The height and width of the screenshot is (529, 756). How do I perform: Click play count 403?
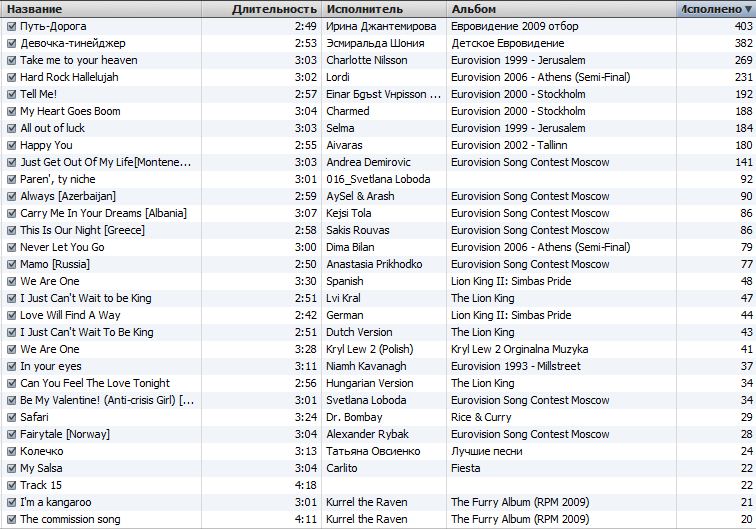pos(743,27)
